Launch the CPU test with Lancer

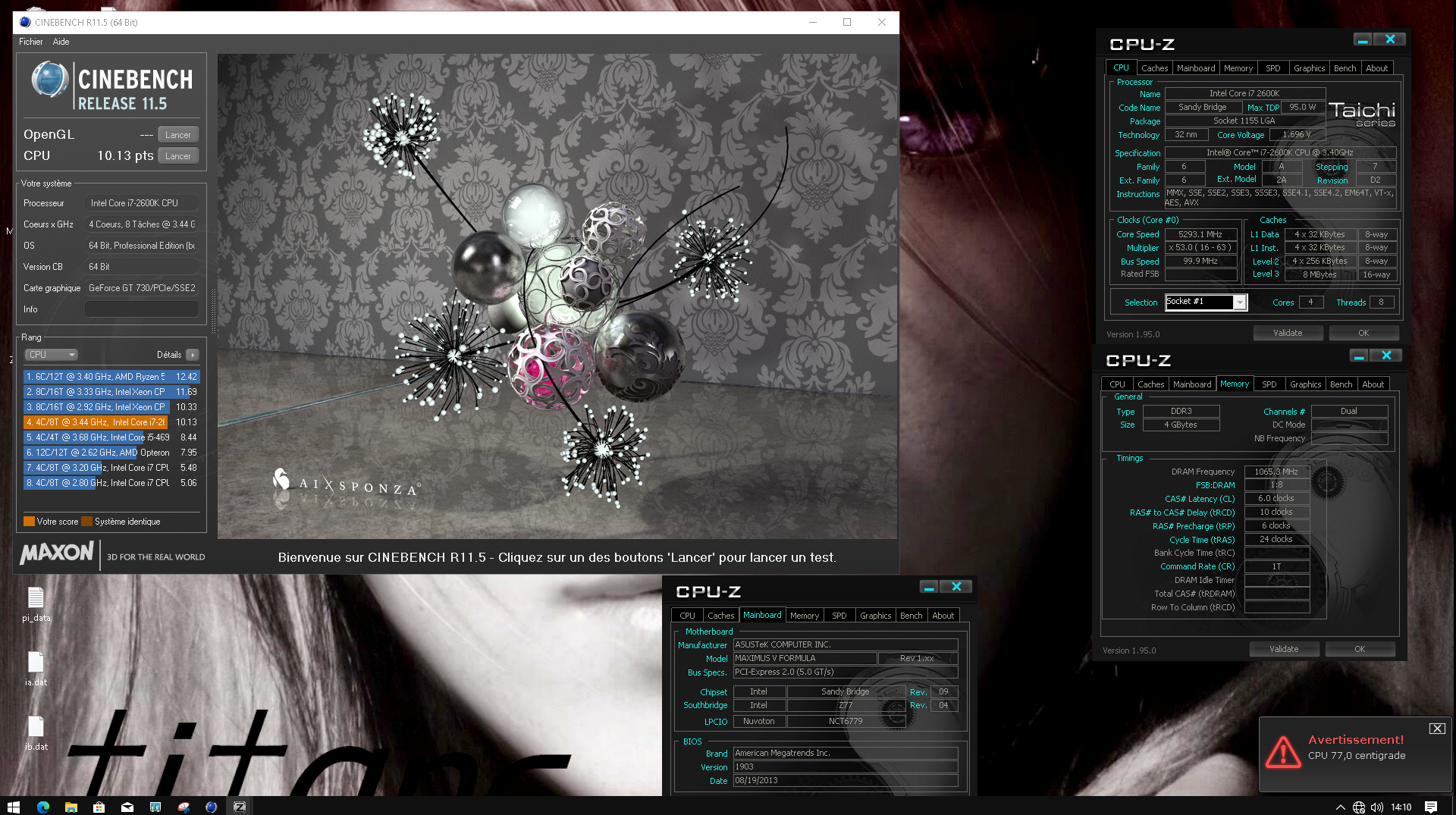pyautogui.click(x=178, y=155)
